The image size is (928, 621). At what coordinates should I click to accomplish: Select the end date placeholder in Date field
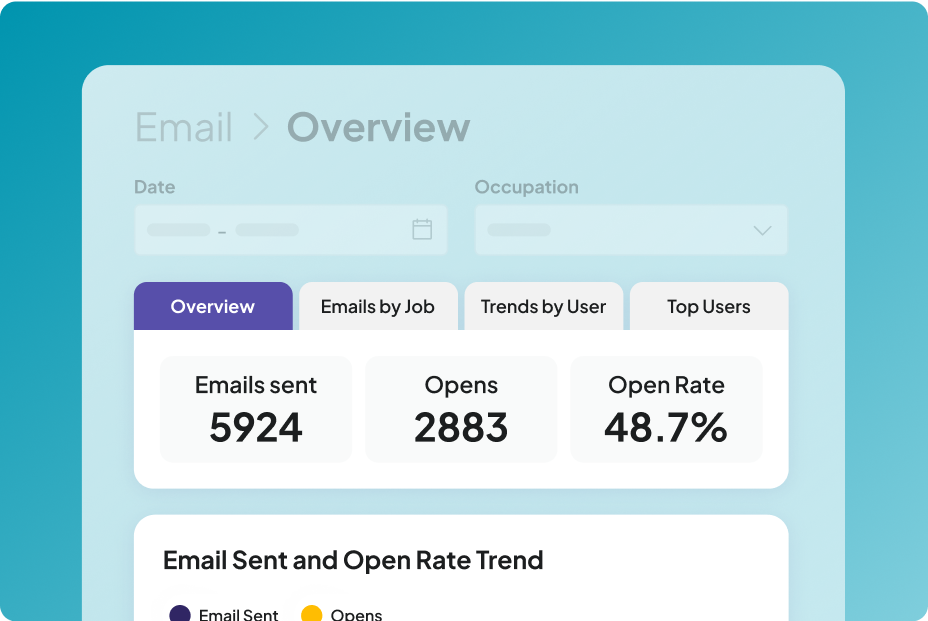[267, 230]
